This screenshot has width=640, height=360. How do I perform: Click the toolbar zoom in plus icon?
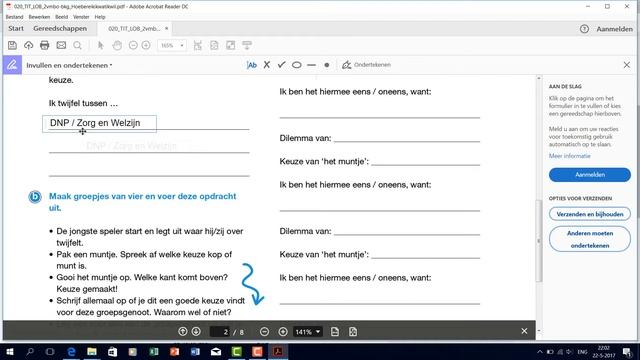tap(146, 45)
